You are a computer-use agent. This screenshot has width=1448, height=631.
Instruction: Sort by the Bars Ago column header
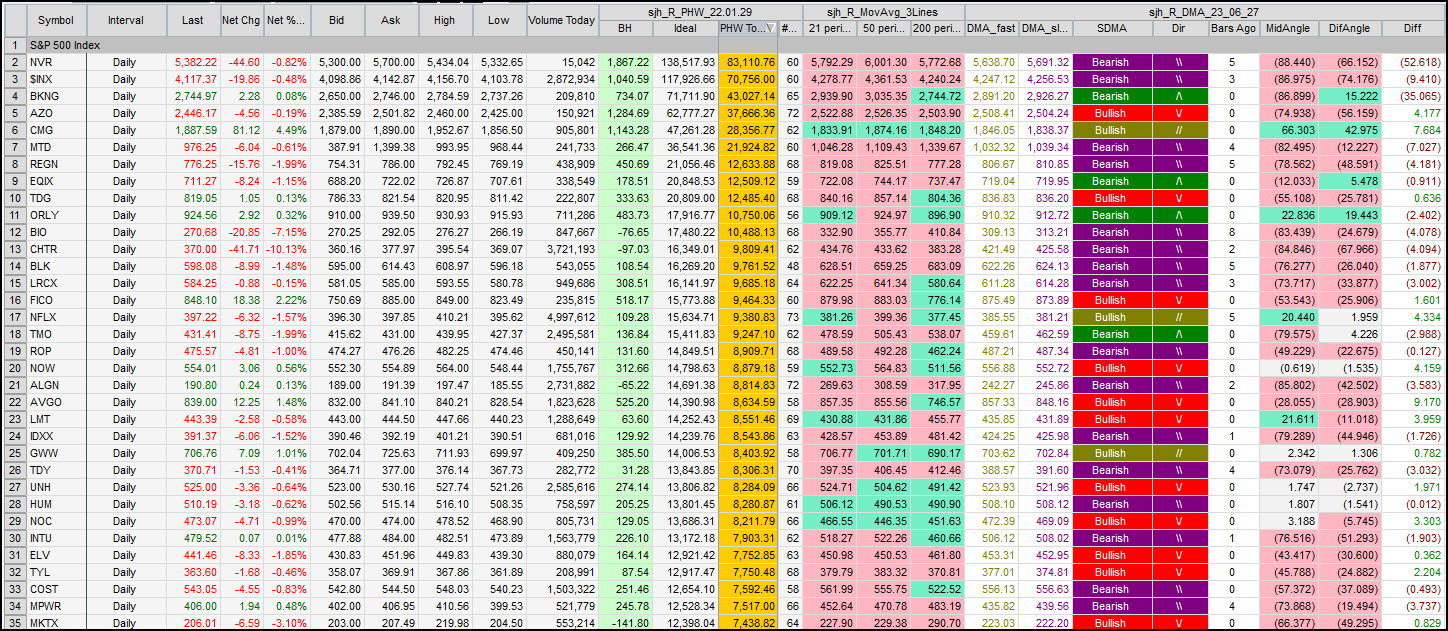click(1233, 29)
